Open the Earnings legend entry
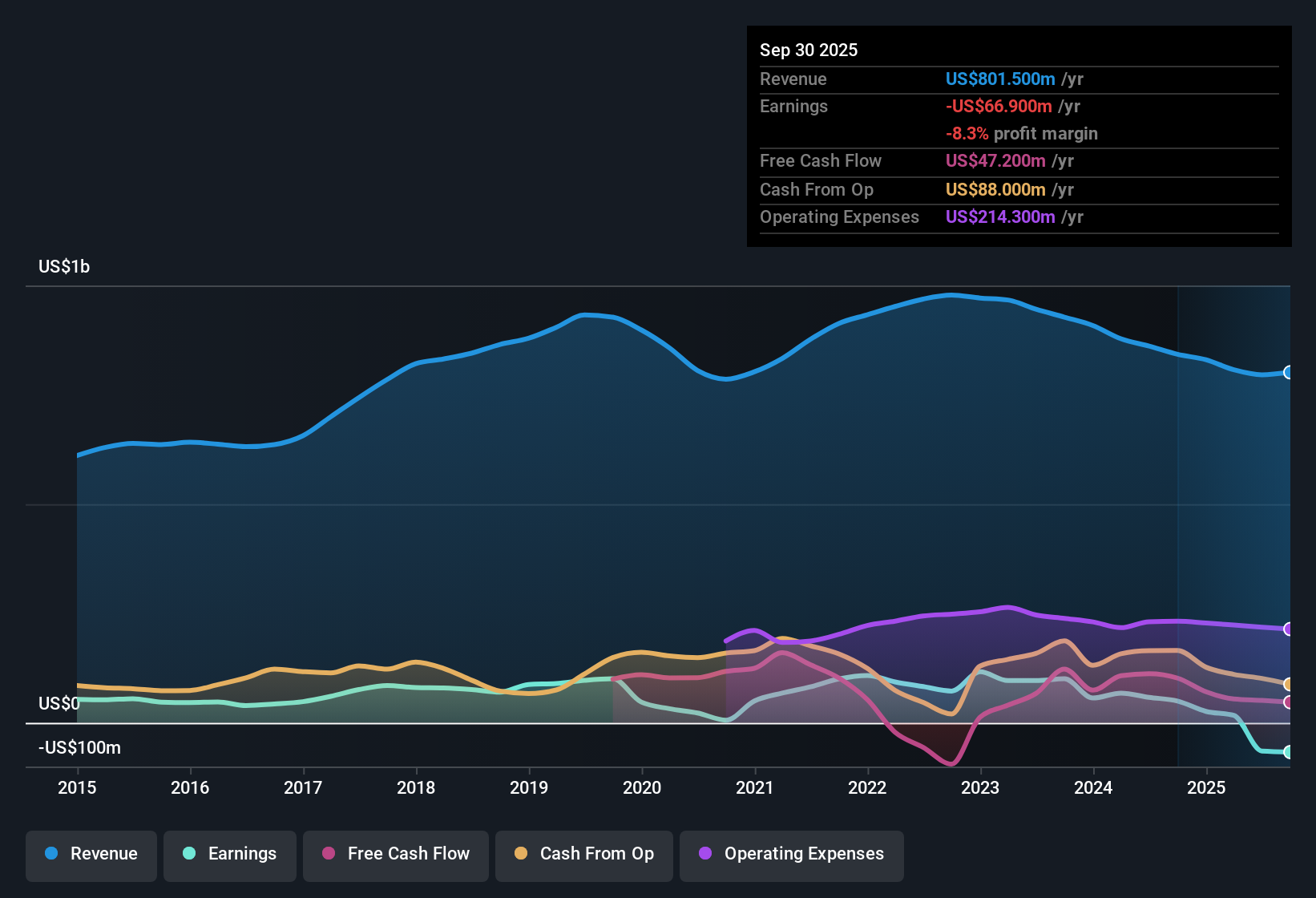The image size is (1316, 898). point(230,854)
